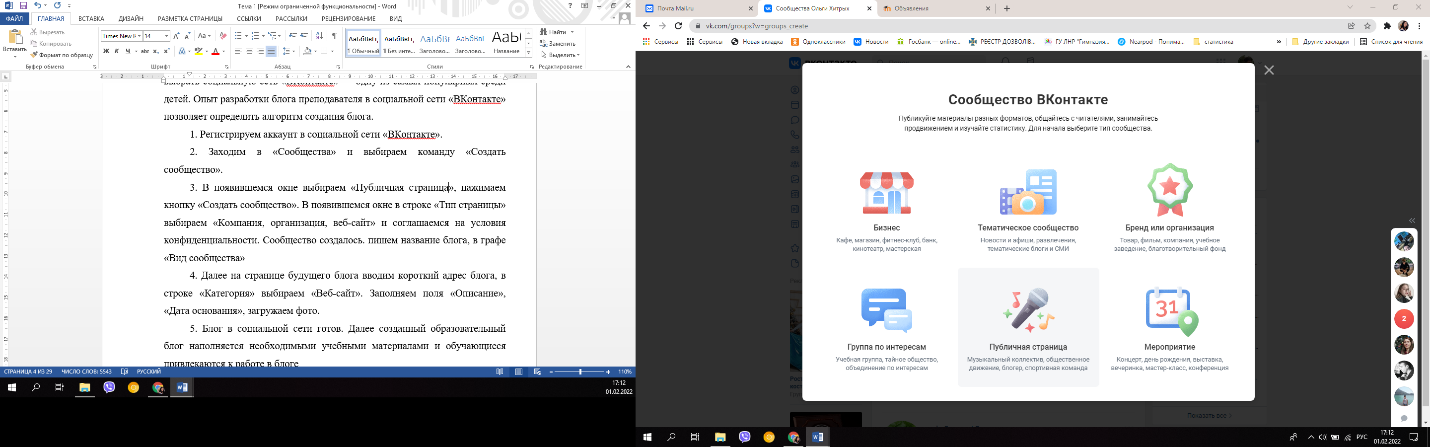Clear all formatting with eraser icon

pyautogui.click(x=223, y=36)
